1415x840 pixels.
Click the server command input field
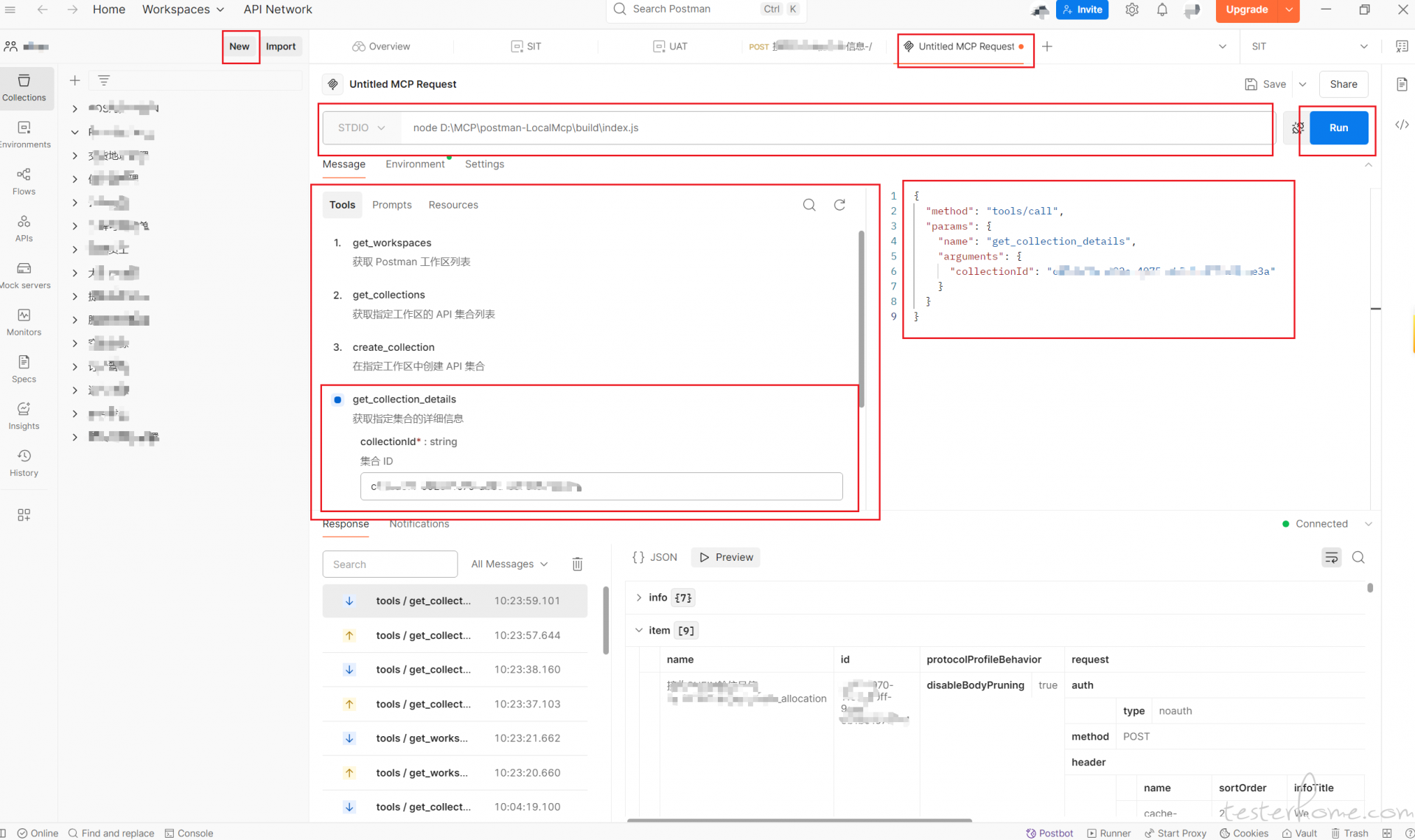[x=836, y=127]
